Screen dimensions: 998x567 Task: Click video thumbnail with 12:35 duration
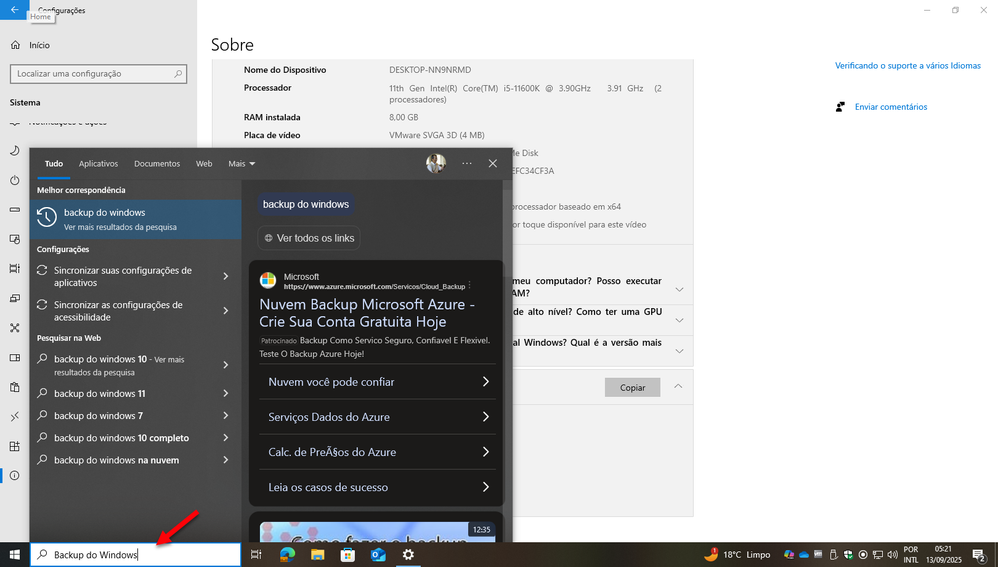tap(377, 532)
